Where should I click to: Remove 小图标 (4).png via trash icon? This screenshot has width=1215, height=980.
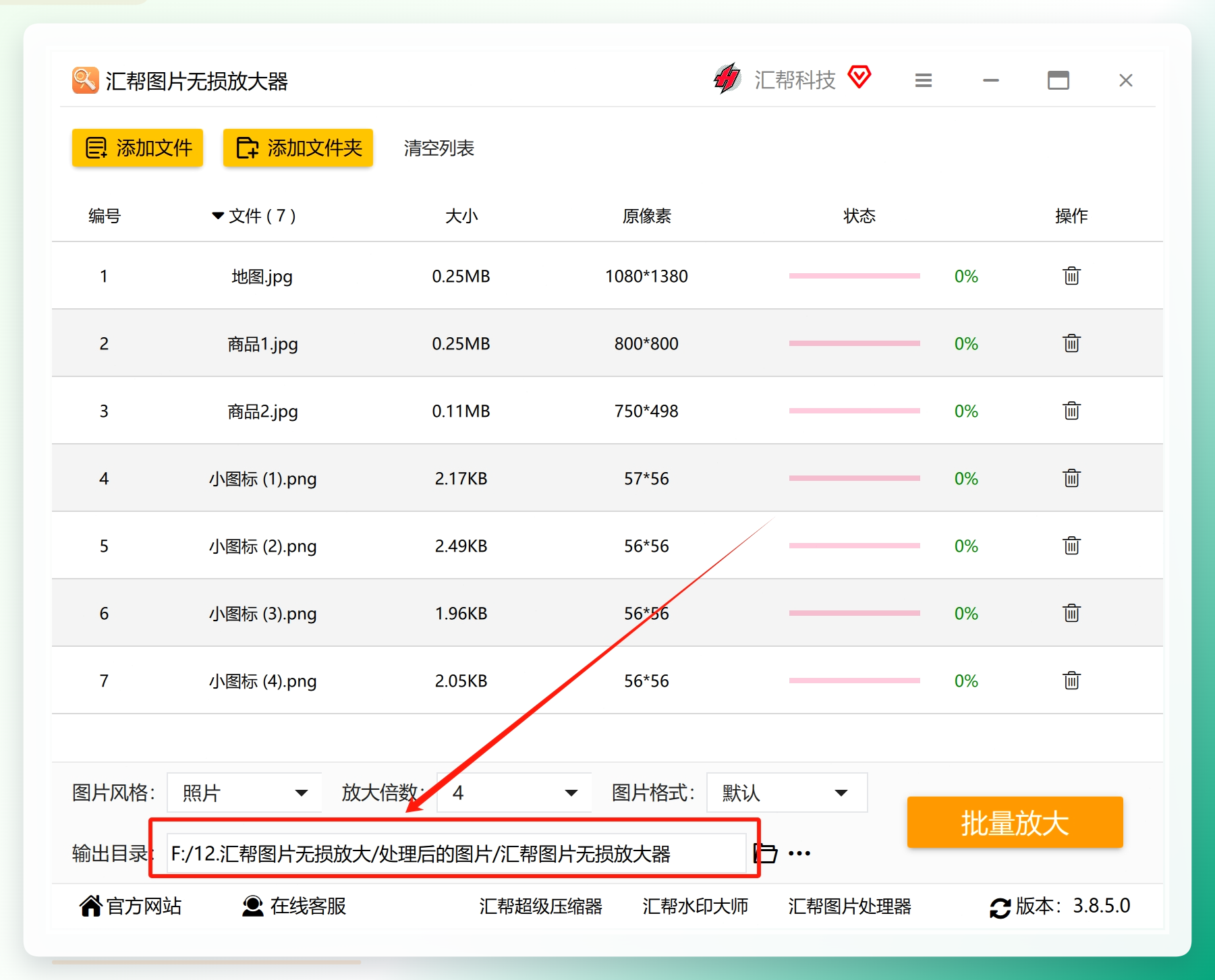[x=1071, y=681]
